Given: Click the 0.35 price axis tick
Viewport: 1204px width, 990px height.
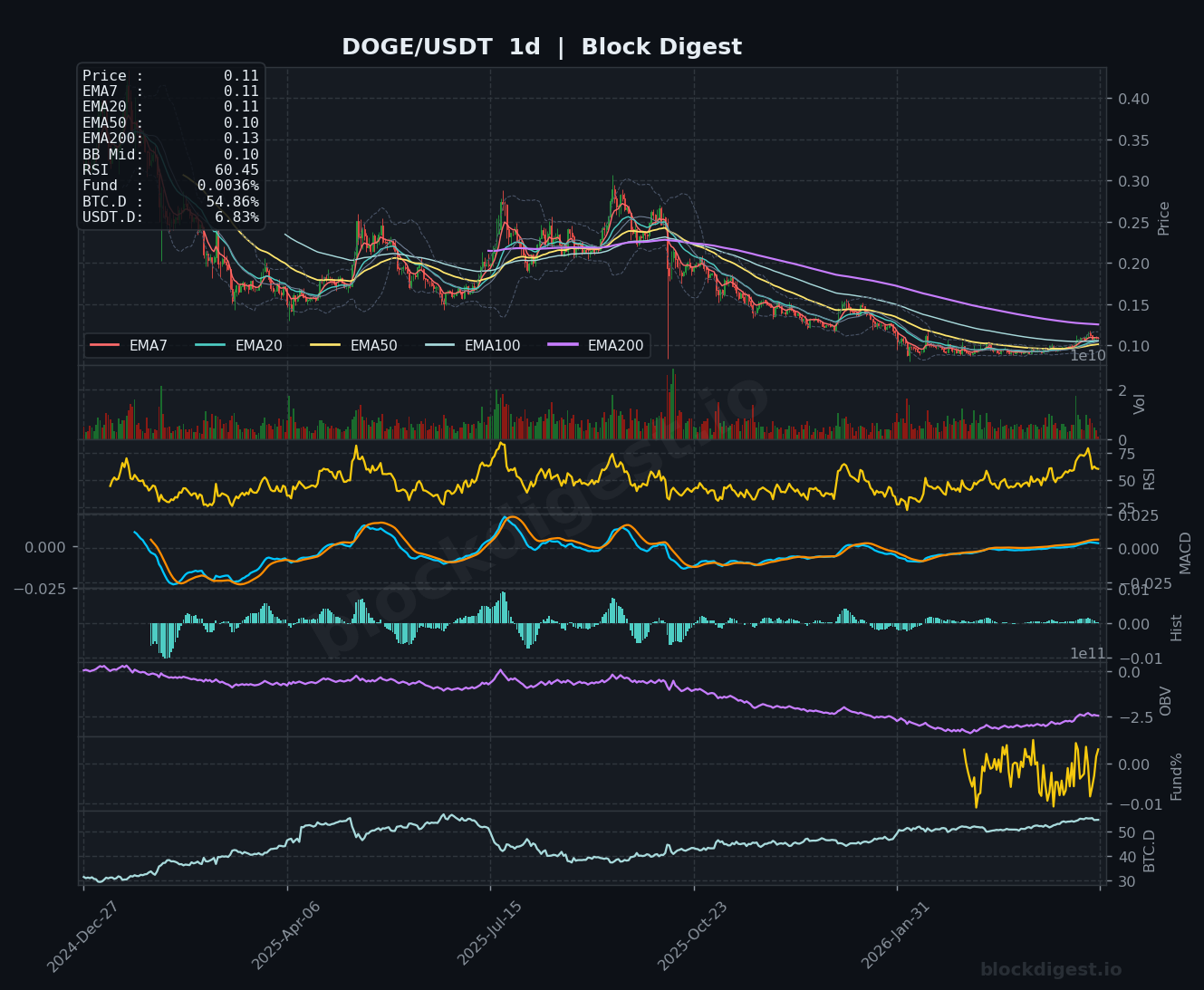Looking at the screenshot, I should 1132,140.
